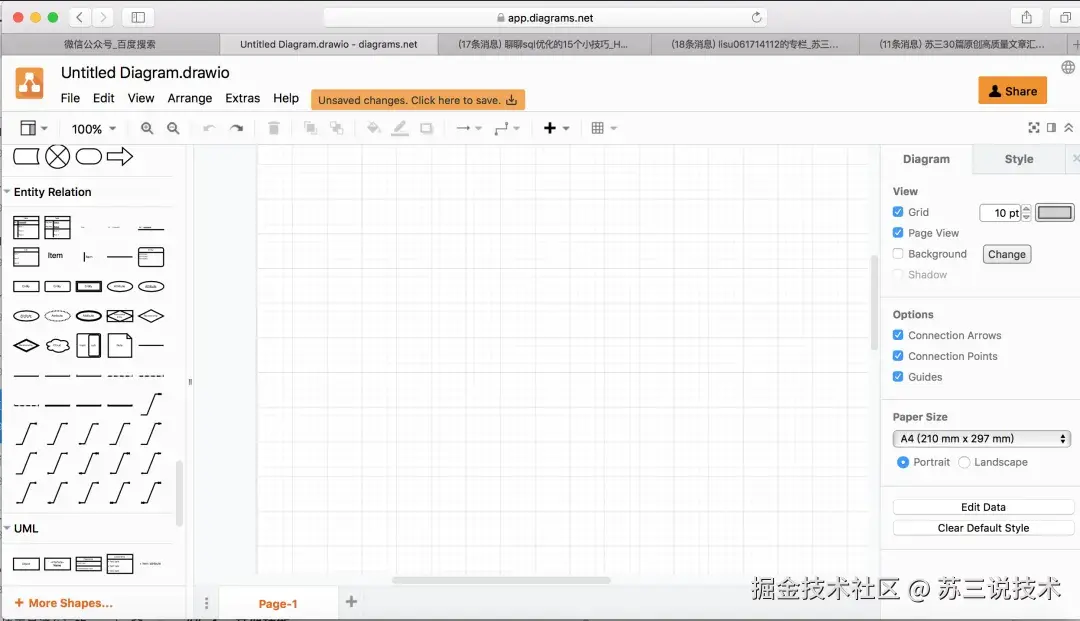
Task: Disable the Connection Arrows option
Action: [897, 335]
